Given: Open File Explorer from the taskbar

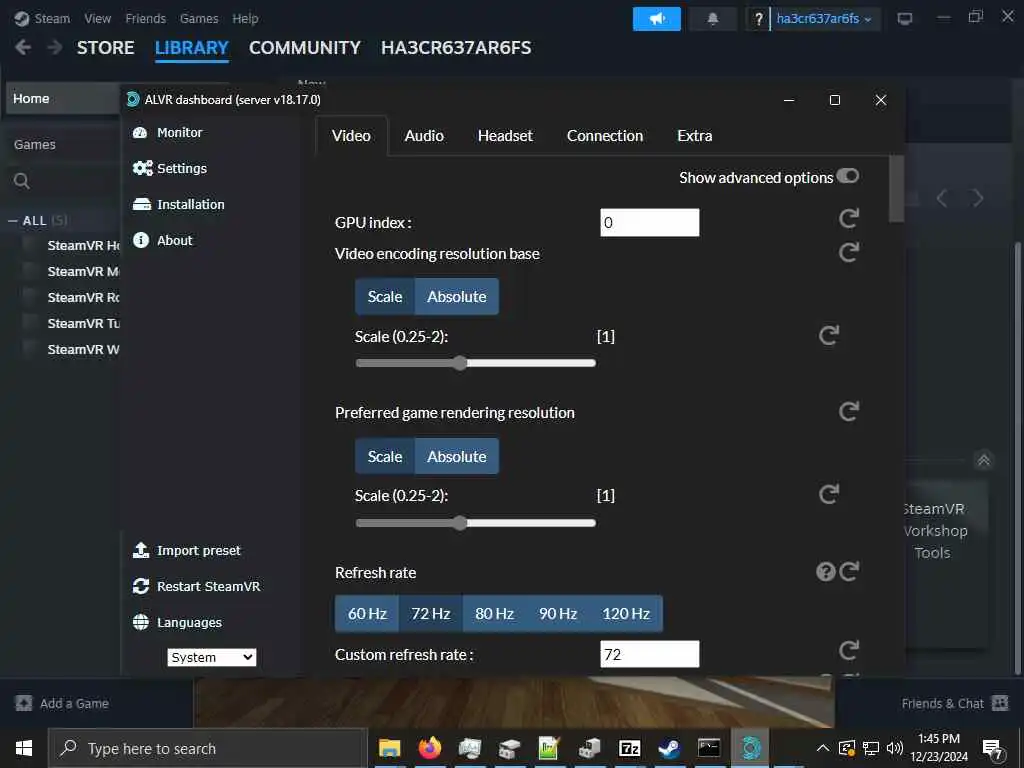Looking at the screenshot, I should (390, 748).
